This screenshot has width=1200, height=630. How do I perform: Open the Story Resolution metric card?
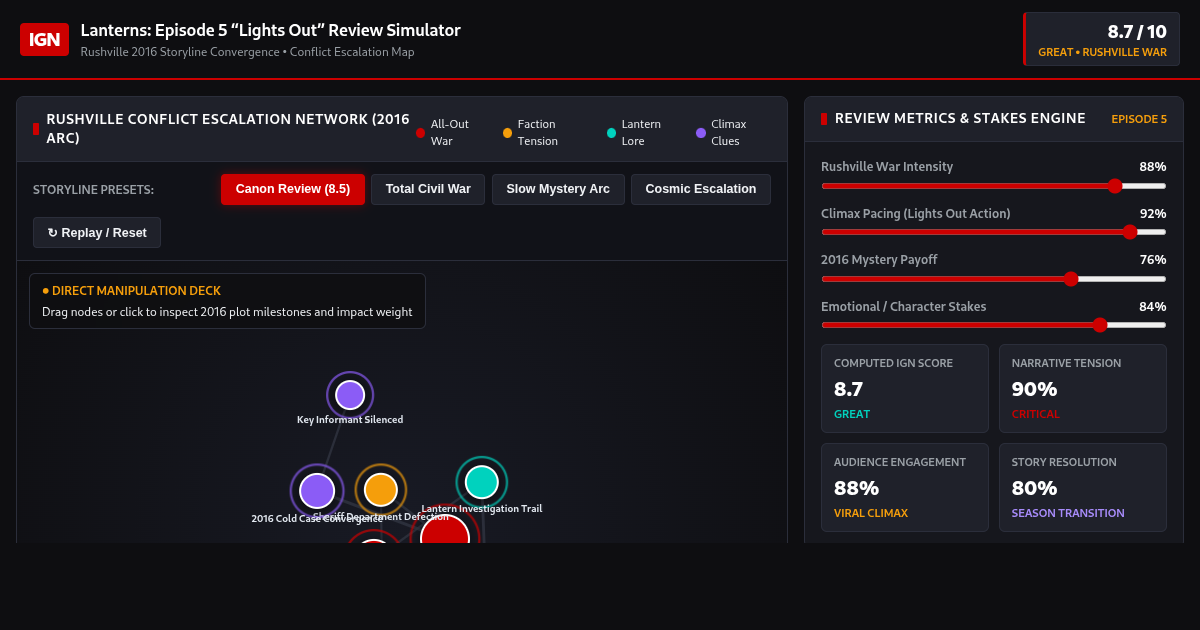pyautogui.click(x=1083, y=487)
